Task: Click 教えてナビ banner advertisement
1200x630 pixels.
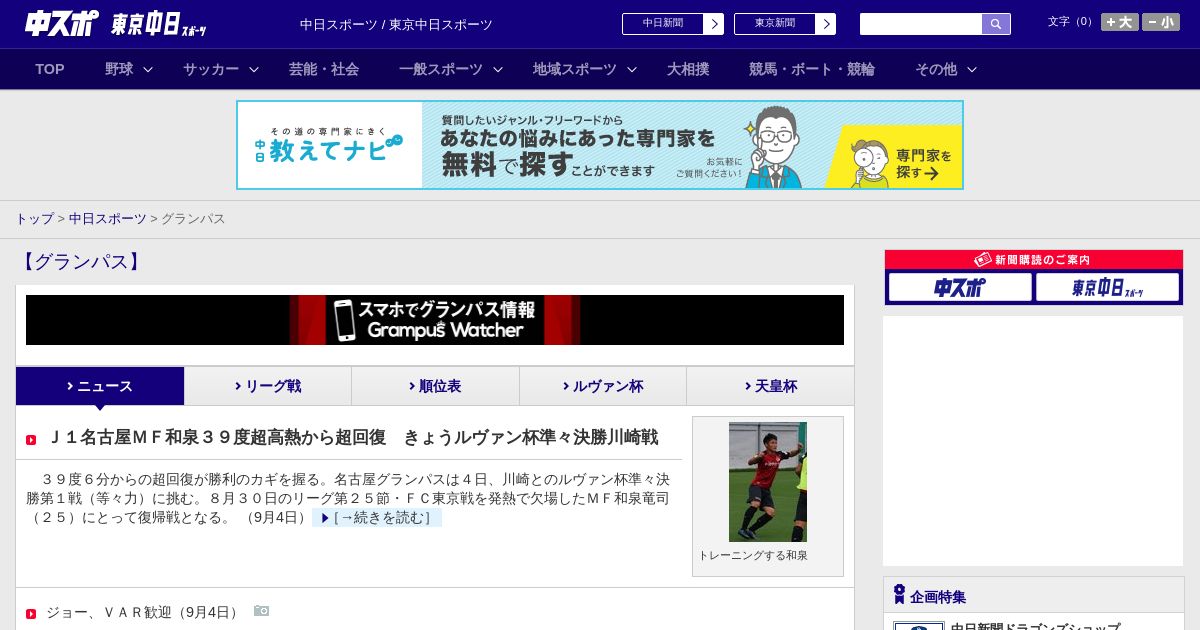Action: tap(600, 145)
